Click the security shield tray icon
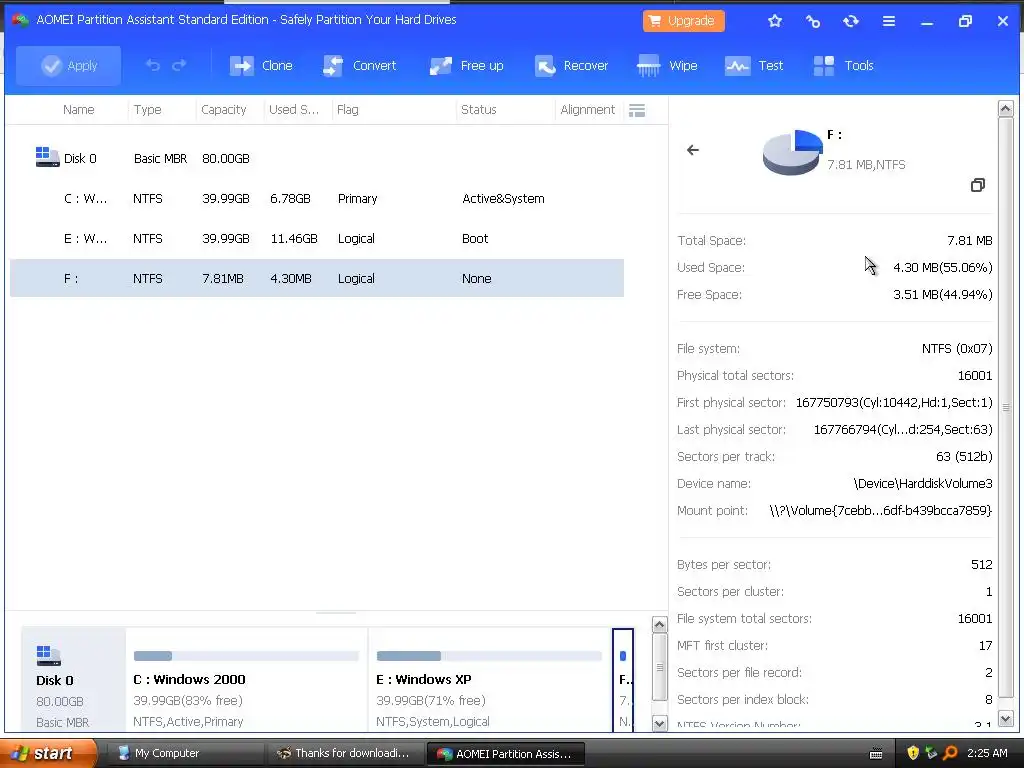 (913, 754)
